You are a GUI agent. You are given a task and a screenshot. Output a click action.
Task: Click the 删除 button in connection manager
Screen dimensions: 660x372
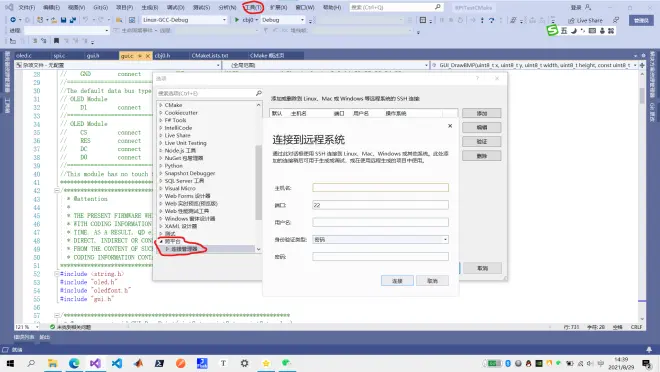(x=482, y=156)
